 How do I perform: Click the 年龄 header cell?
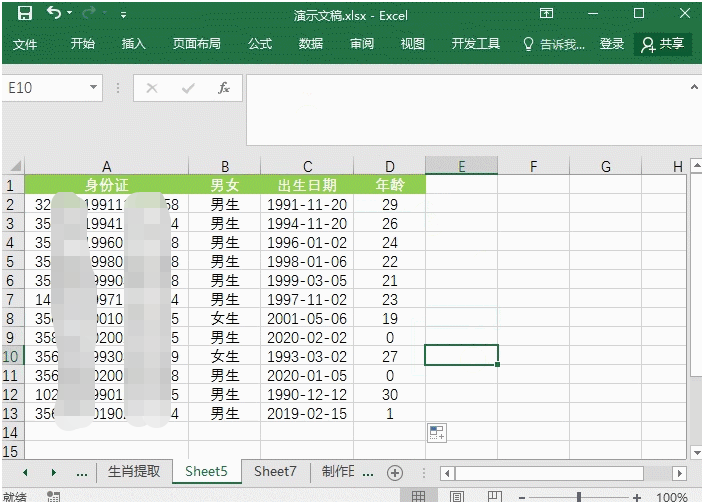(390, 185)
